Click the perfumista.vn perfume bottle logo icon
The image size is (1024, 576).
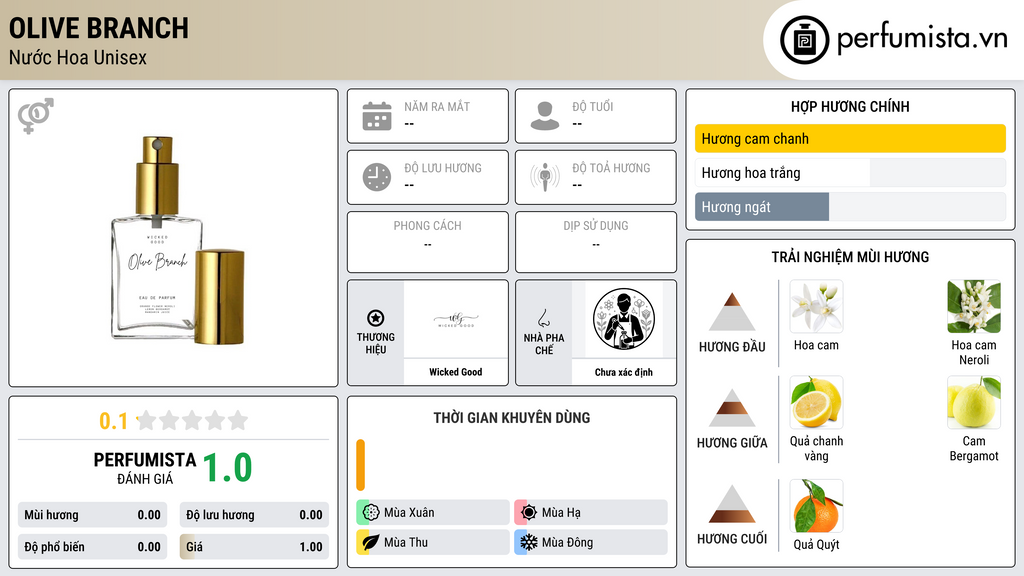pyautogui.click(x=804, y=40)
